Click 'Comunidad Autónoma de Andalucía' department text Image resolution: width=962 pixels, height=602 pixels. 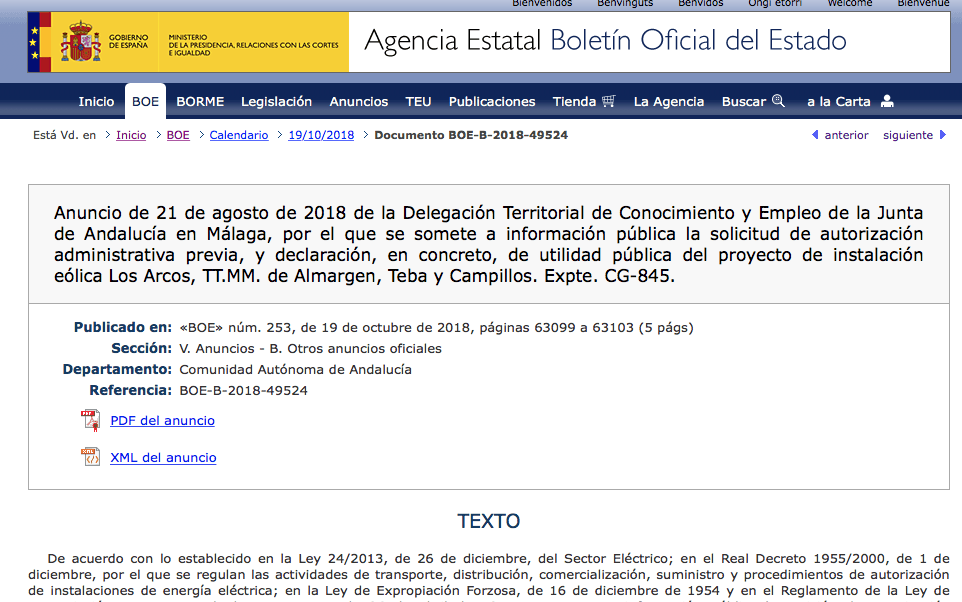click(295, 369)
